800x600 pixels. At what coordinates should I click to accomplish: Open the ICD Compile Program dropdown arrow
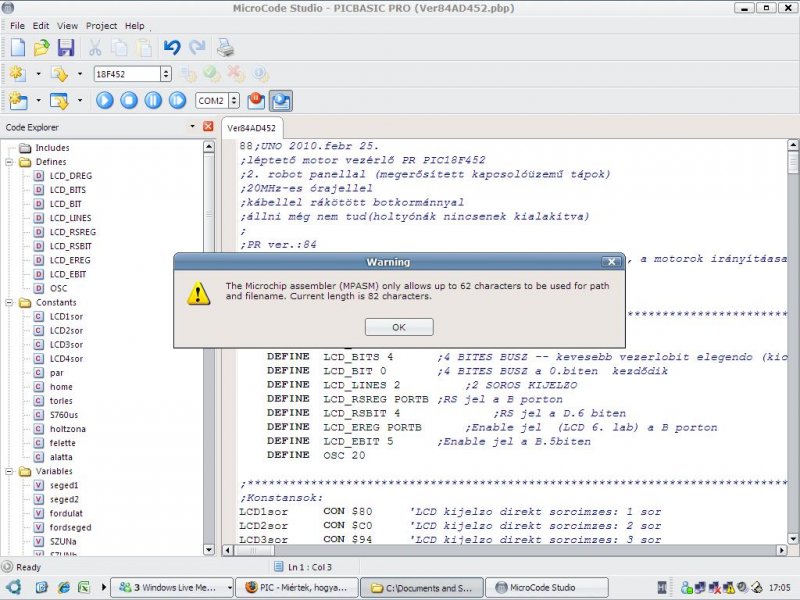[x=80, y=101]
